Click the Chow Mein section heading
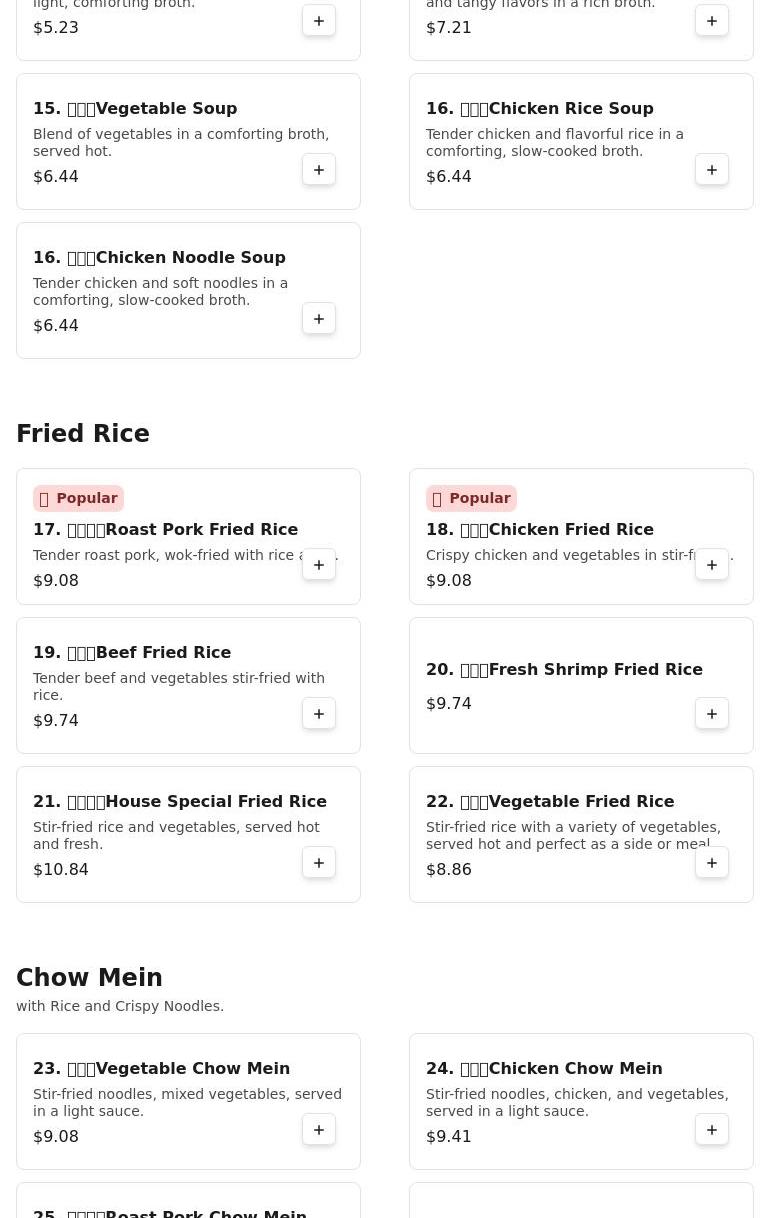The height and width of the screenshot is (1218, 770). pos(89,978)
